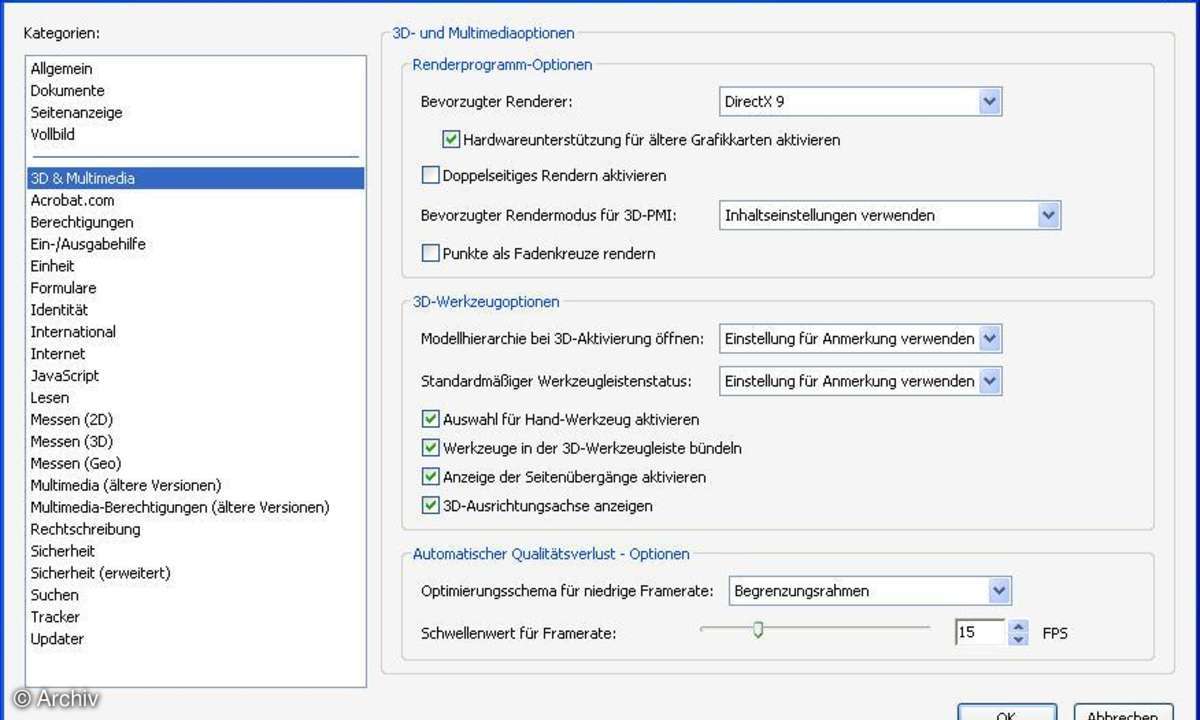Uncheck Werkzeuge in der 3D-Werkzeugleiste bündeln
The width and height of the screenshot is (1200, 720).
430,448
